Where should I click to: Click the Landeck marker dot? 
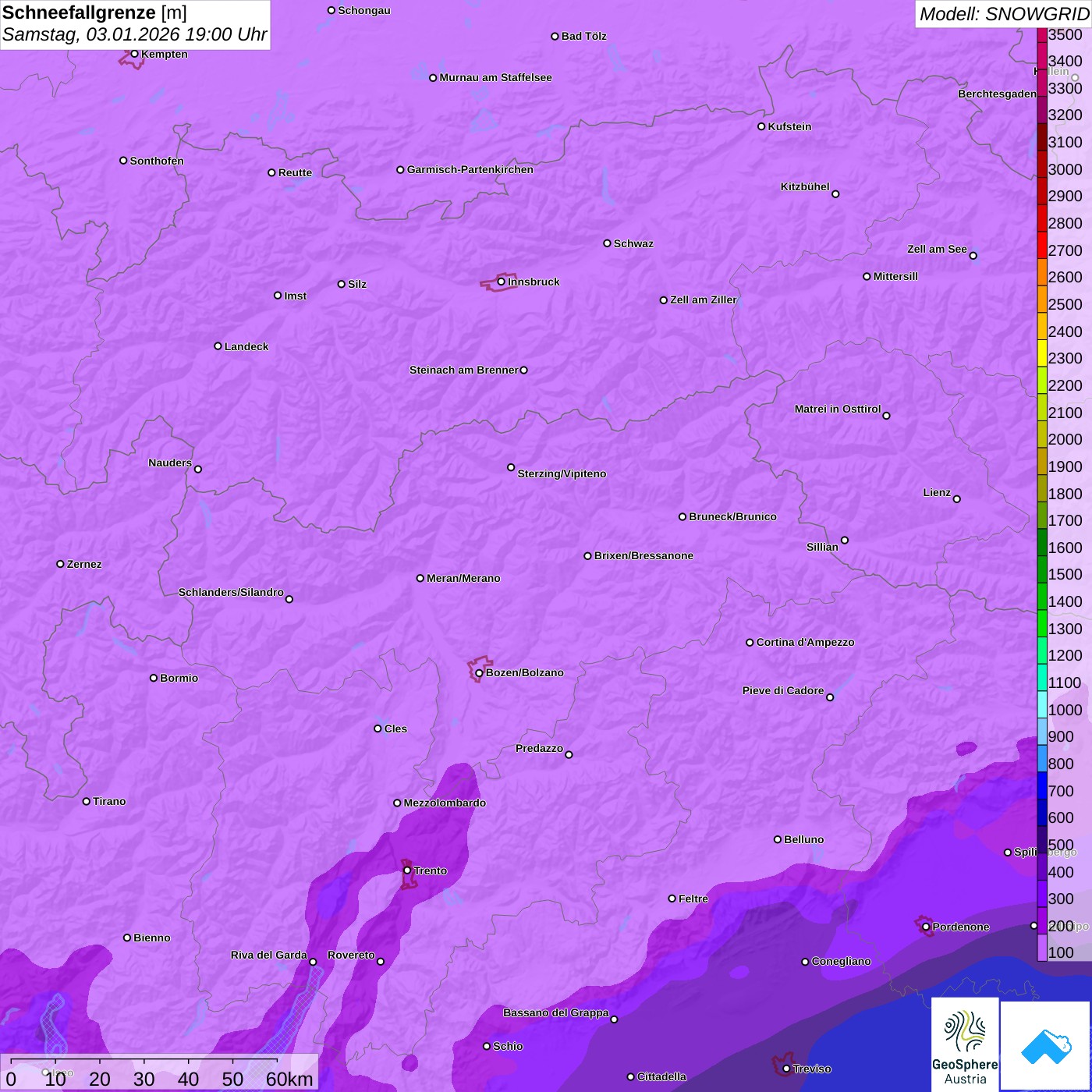218,346
